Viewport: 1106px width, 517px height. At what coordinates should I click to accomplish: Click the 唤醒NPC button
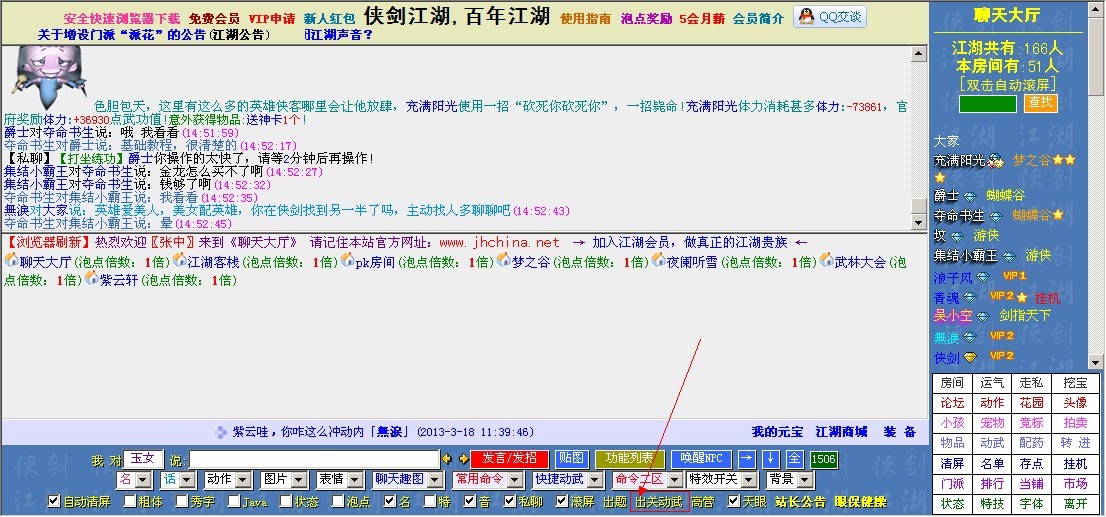pos(701,459)
